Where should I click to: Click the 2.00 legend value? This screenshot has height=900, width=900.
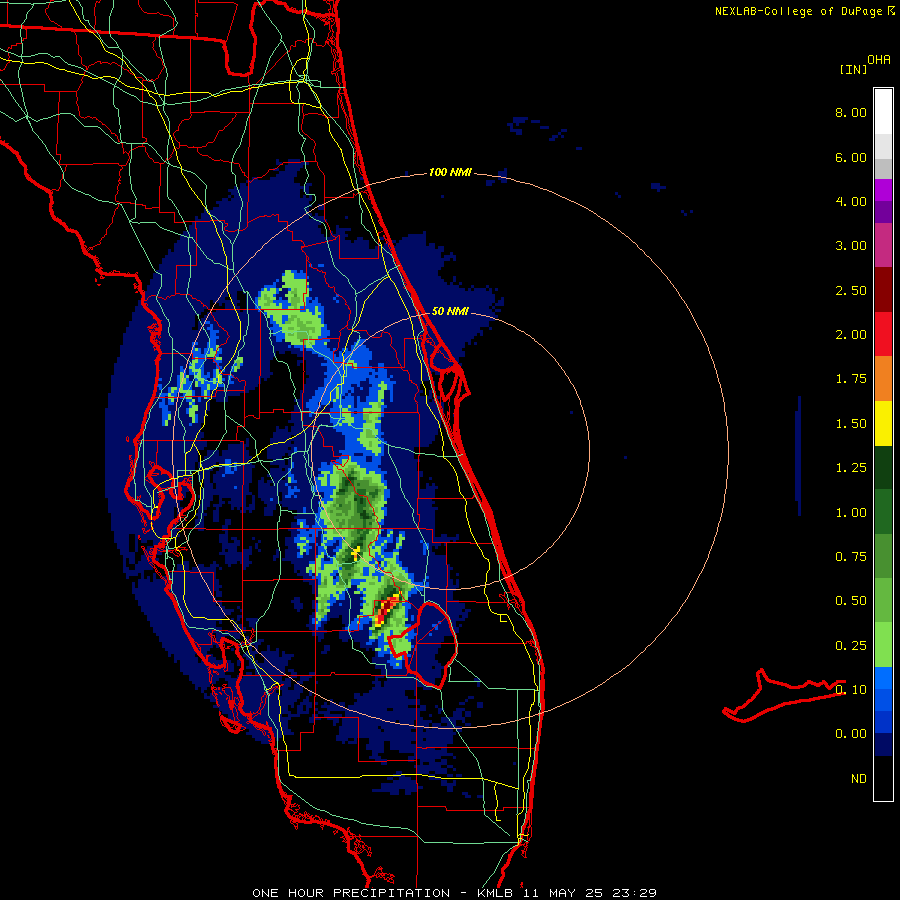coord(851,335)
